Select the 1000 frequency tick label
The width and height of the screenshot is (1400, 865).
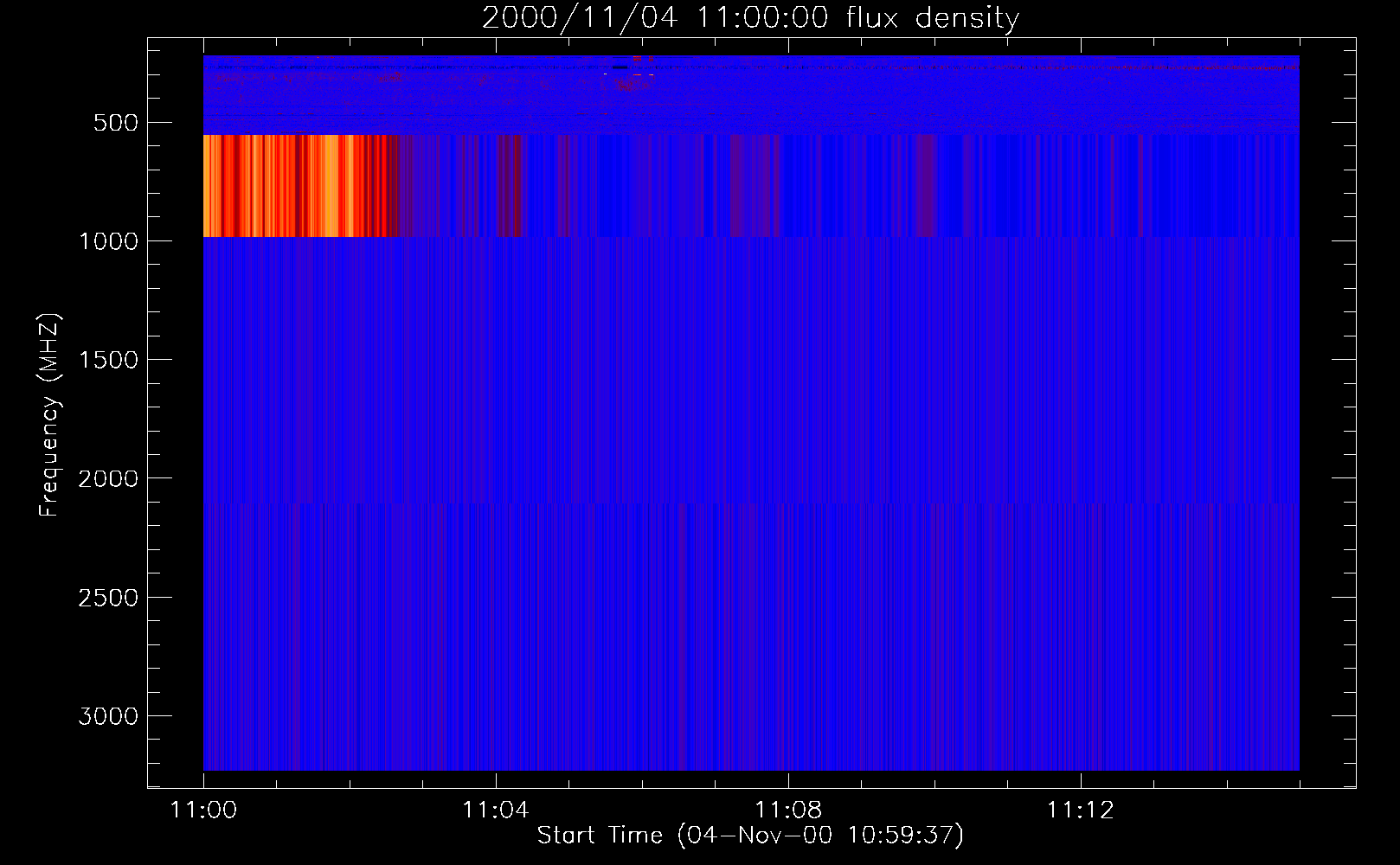pos(108,241)
